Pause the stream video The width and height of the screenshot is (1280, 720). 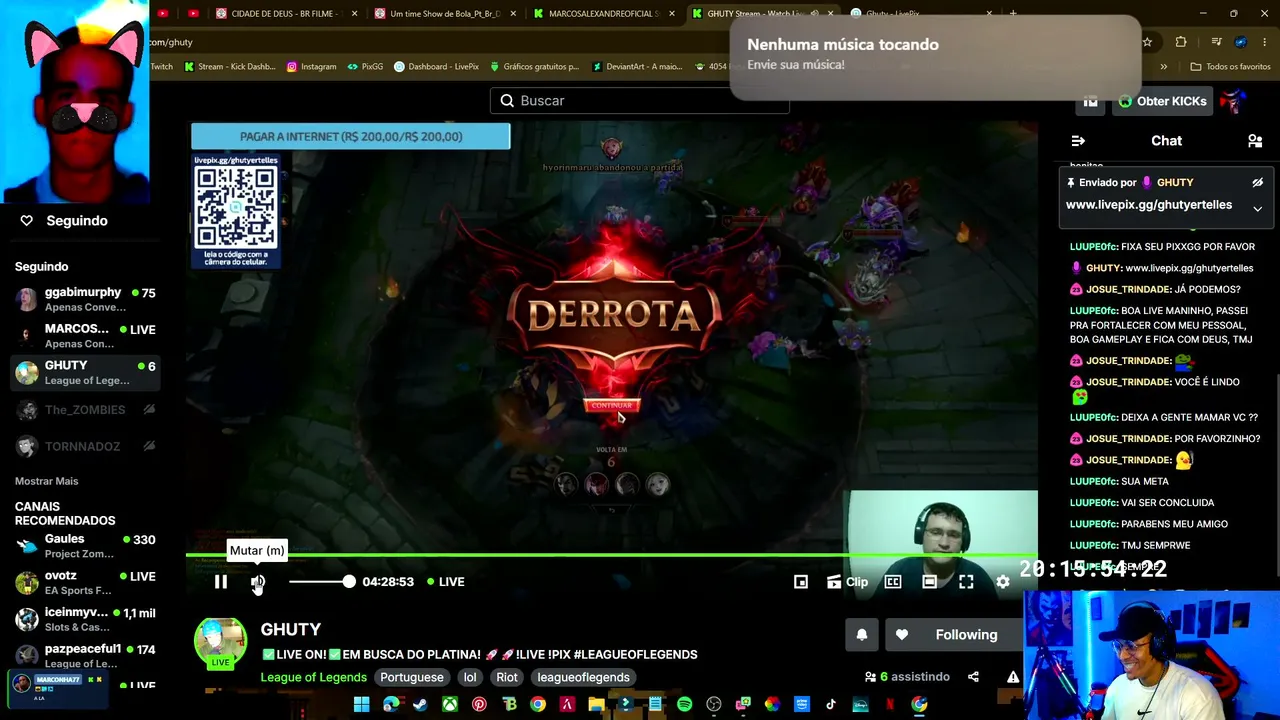click(x=221, y=581)
